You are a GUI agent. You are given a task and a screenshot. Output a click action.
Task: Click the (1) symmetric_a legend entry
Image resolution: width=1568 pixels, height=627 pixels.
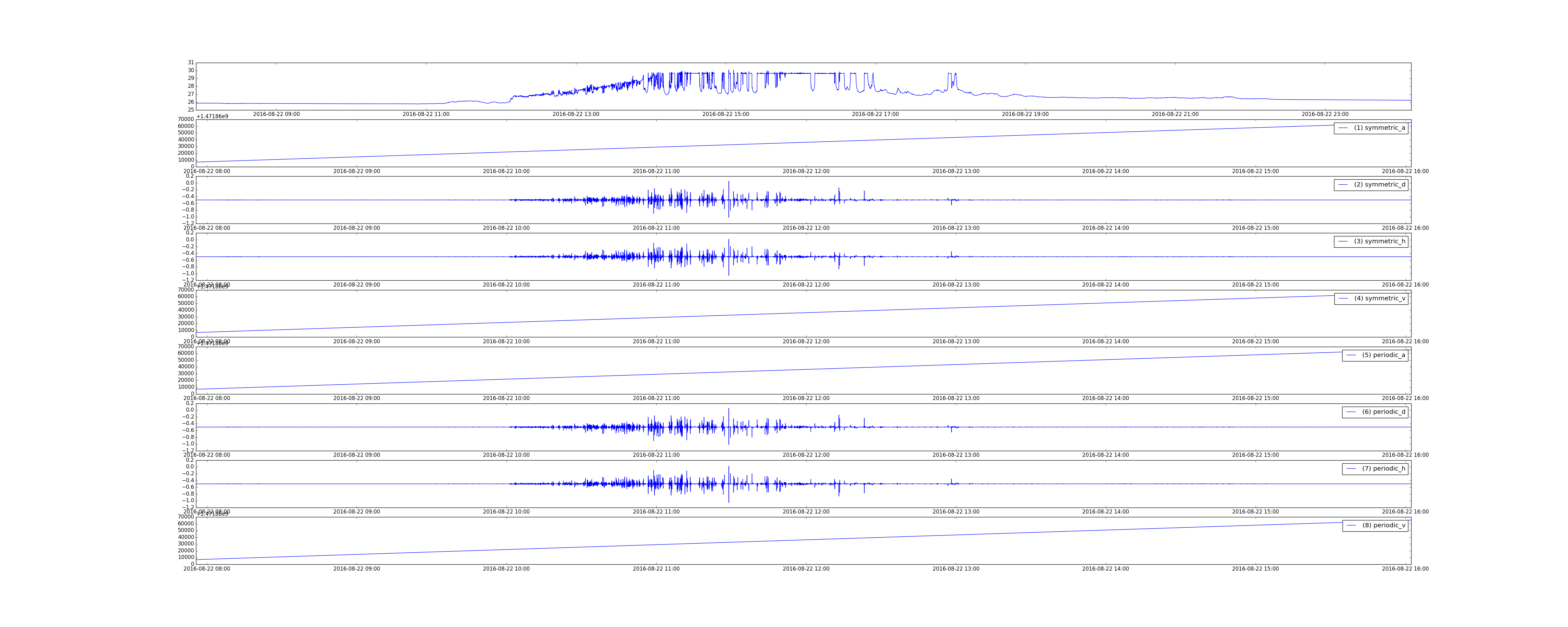coord(1379,128)
